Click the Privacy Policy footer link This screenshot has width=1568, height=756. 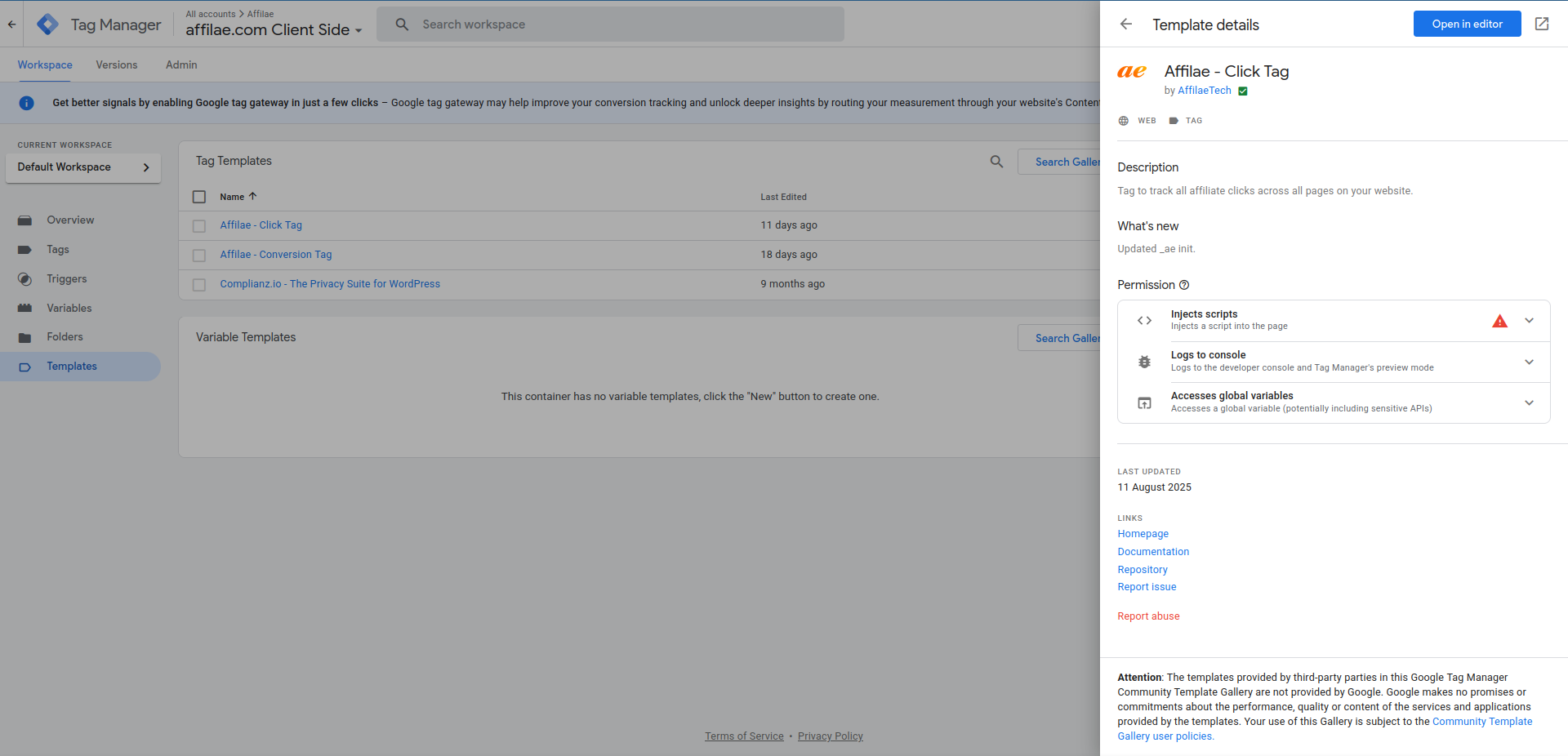(830, 736)
